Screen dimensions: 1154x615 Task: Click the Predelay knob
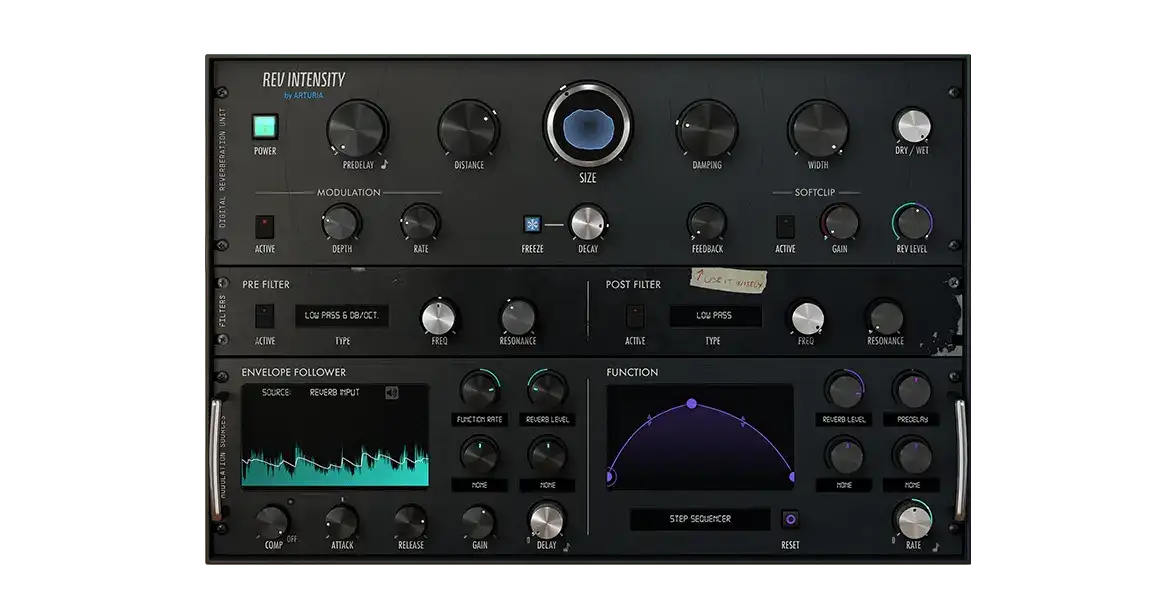pyautogui.click(x=357, y=129)
